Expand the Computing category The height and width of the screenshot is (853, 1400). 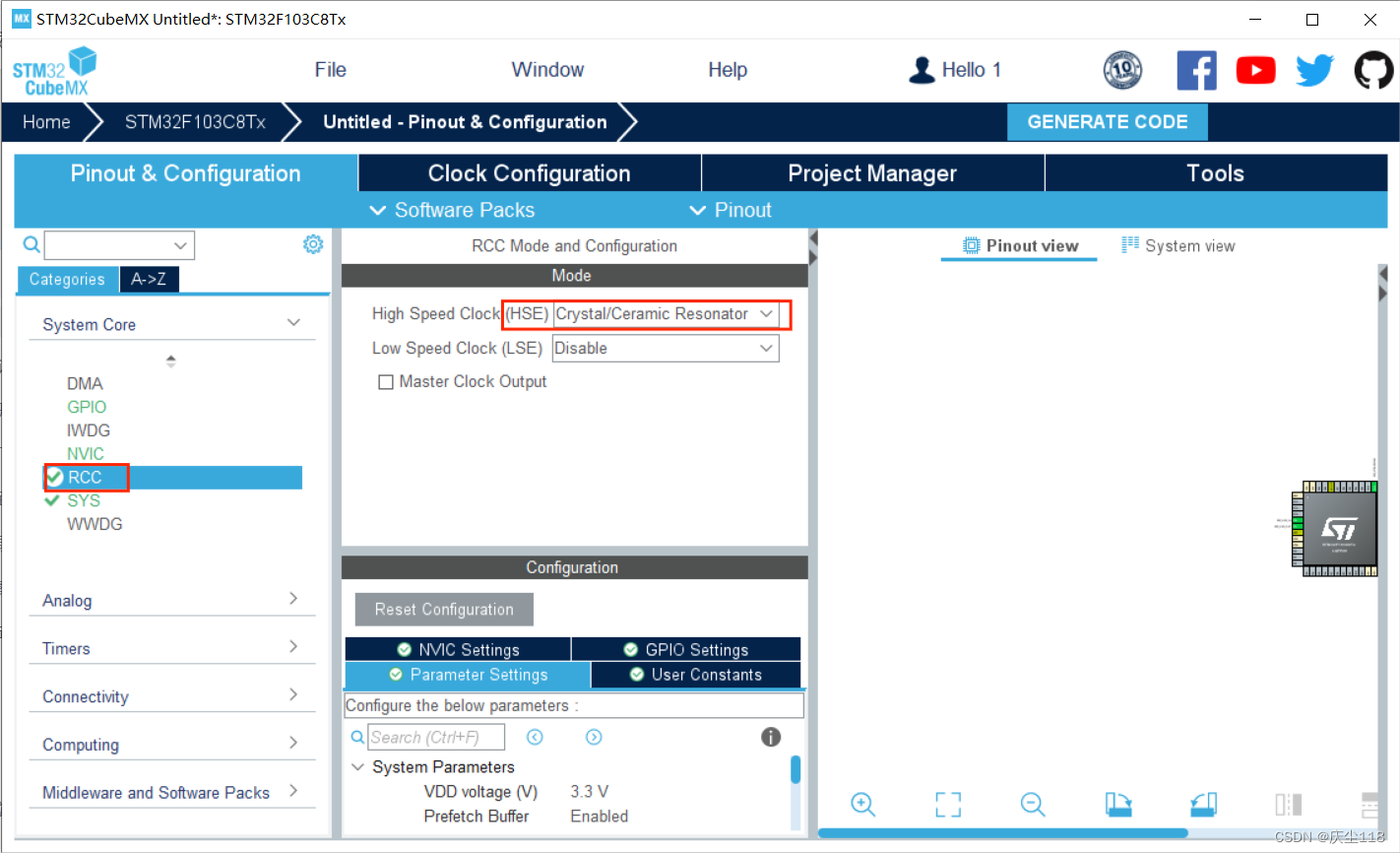(x=293, y=744)
